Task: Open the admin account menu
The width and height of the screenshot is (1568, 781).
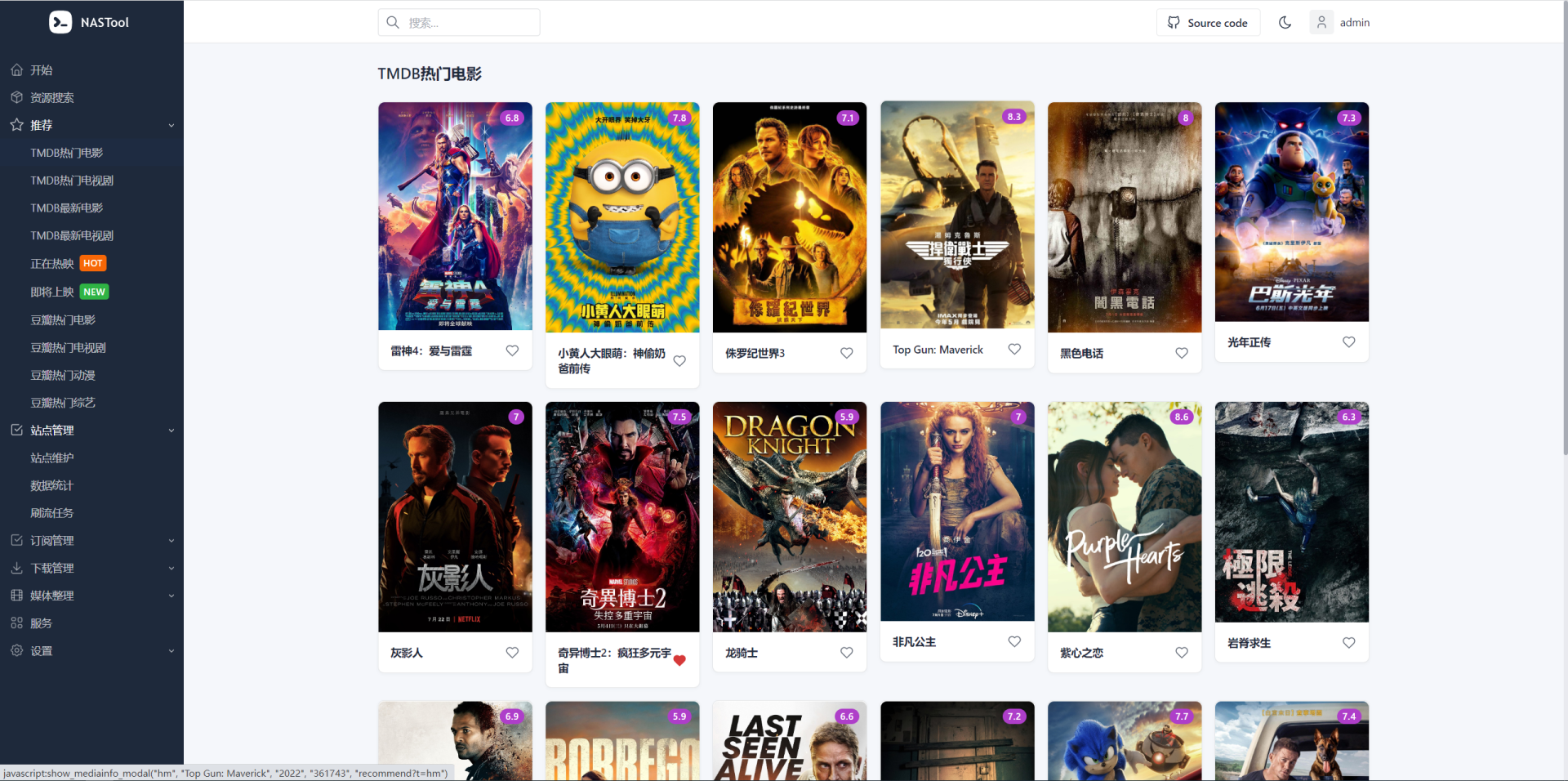Action: tap(1340, 22)
